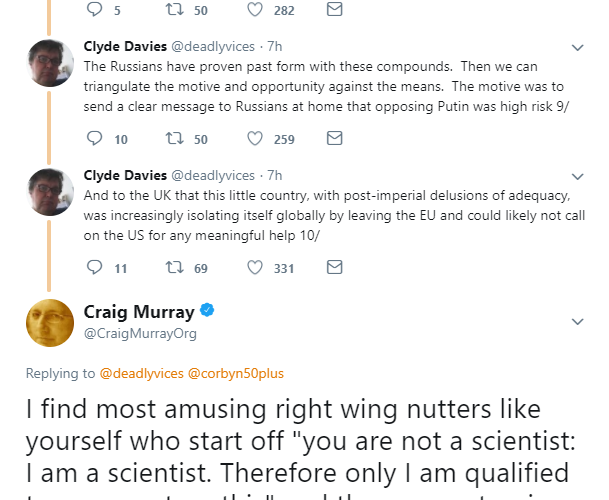Like the tweet showing 331 likes
Screen dimensions: 609x500
pos(256,267)
